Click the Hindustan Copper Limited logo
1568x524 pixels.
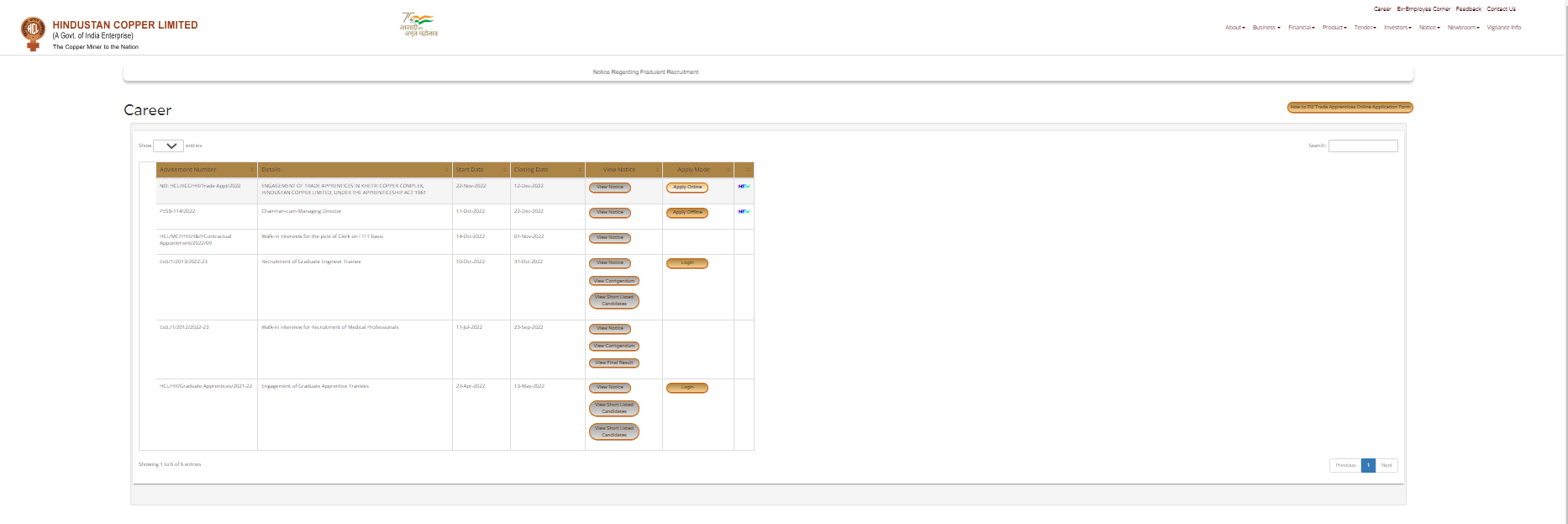tap(33, 34)
